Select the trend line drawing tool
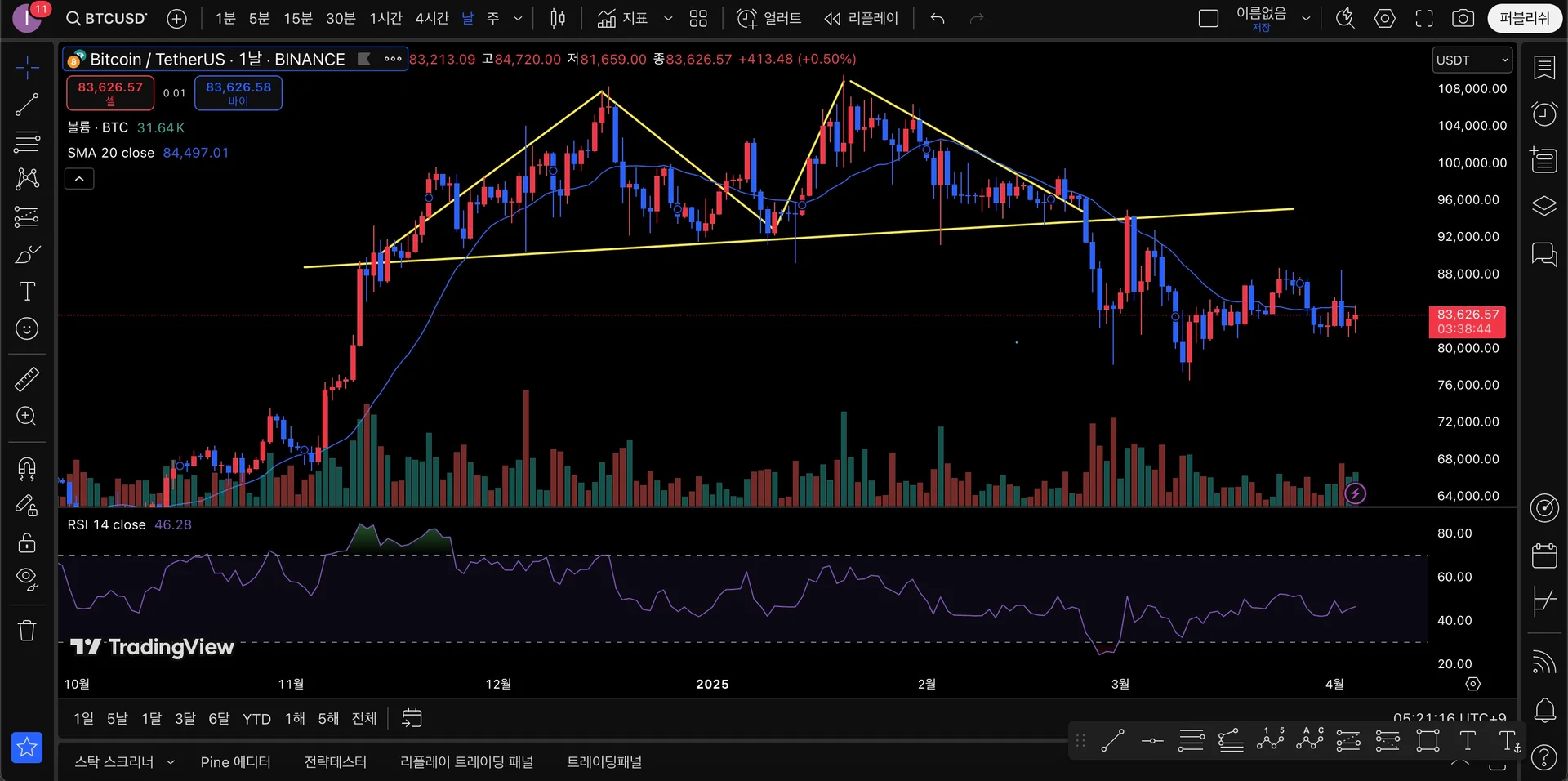1568x781 pixels. [x=27, y=104]
